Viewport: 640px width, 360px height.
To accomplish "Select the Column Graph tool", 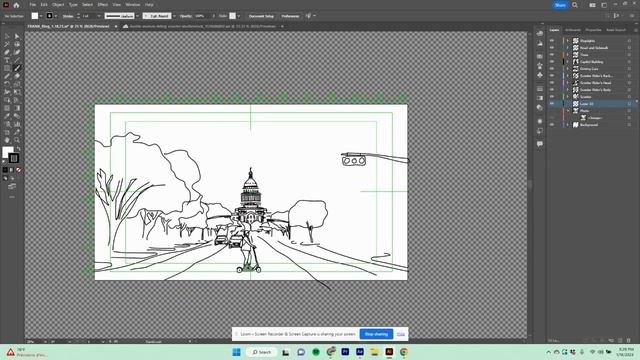I will 17,124.
